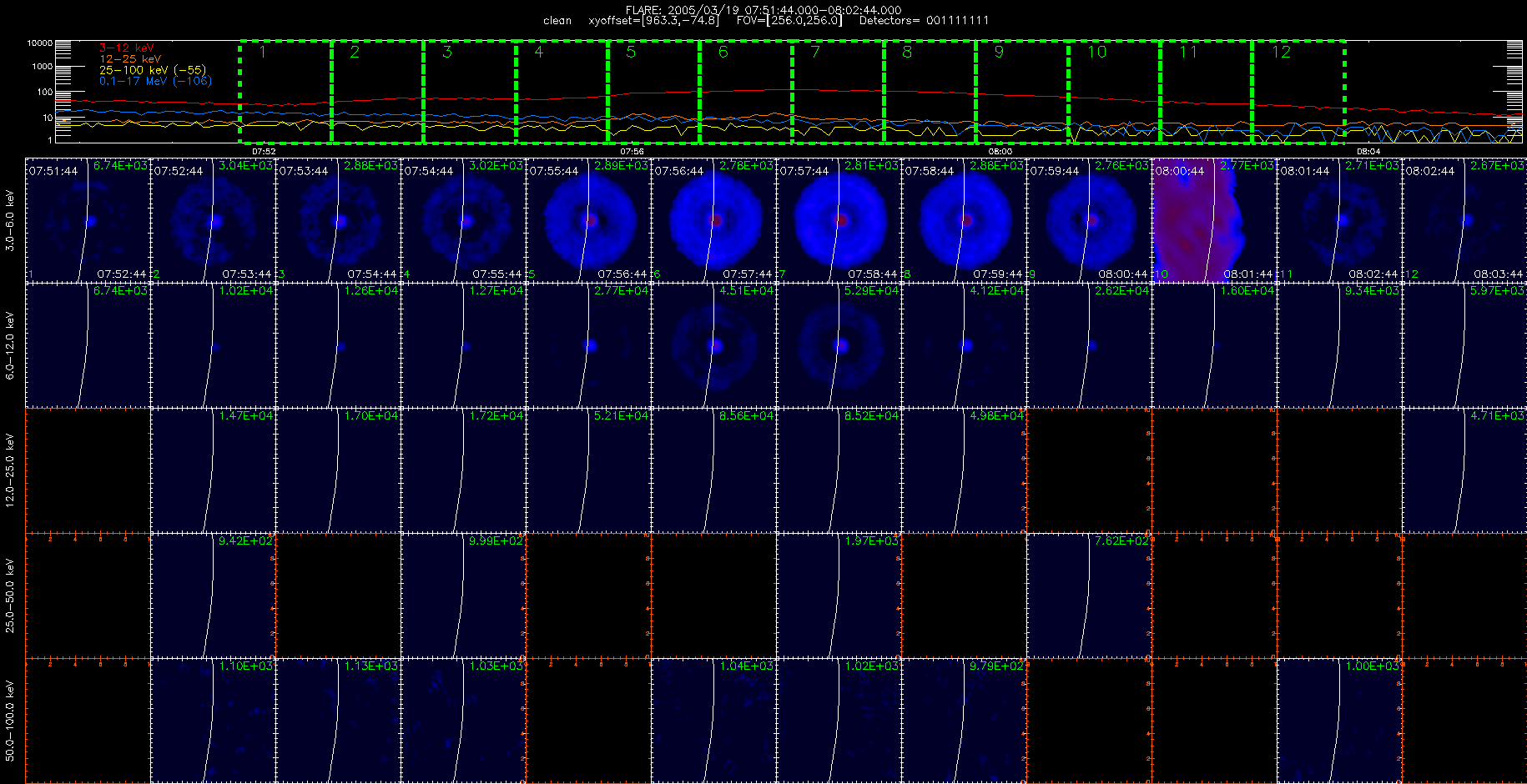The width and height of the screenshot is (1527, 784).
Task: Click the "clean" algorithm label
Action: pos(557,21)
